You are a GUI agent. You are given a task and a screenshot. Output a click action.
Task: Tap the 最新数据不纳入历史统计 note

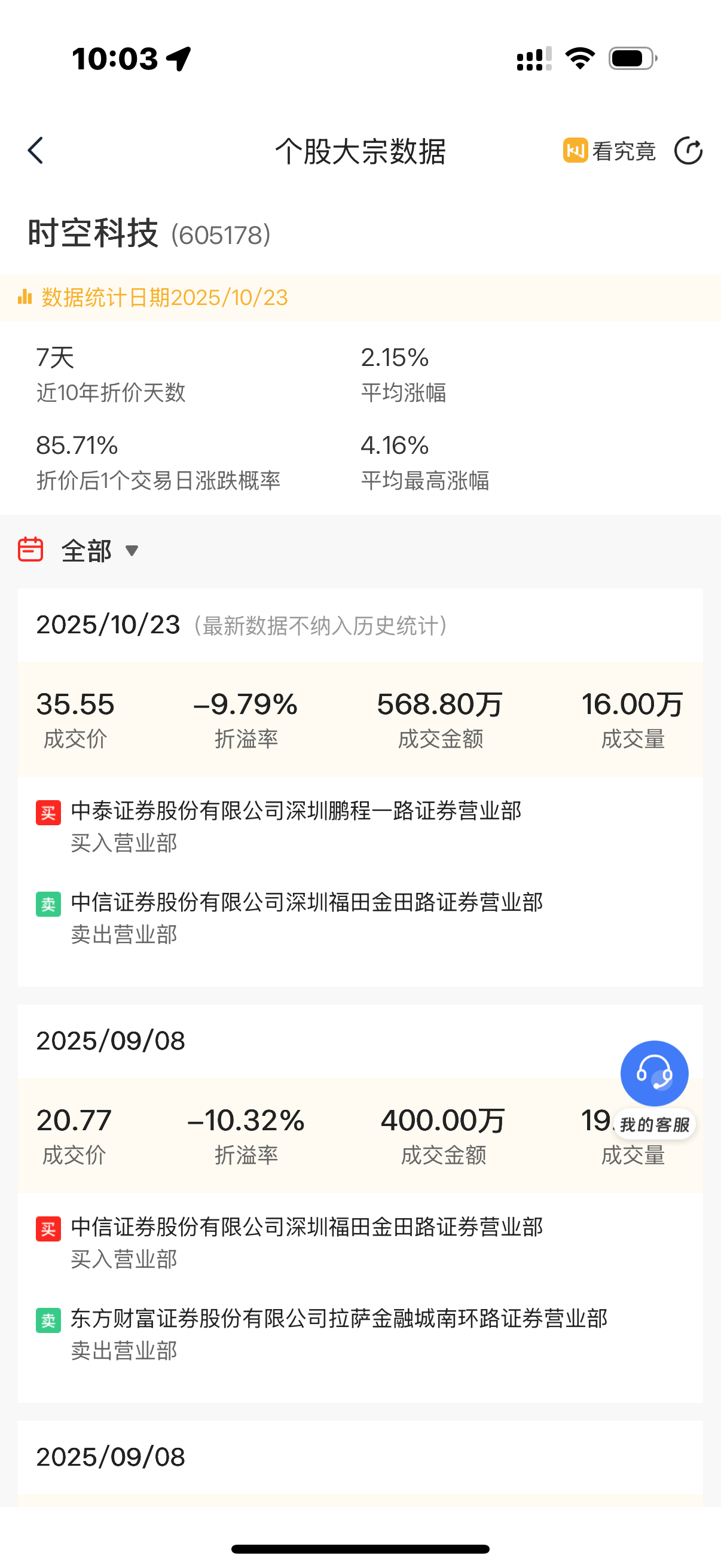click(320, 626)
